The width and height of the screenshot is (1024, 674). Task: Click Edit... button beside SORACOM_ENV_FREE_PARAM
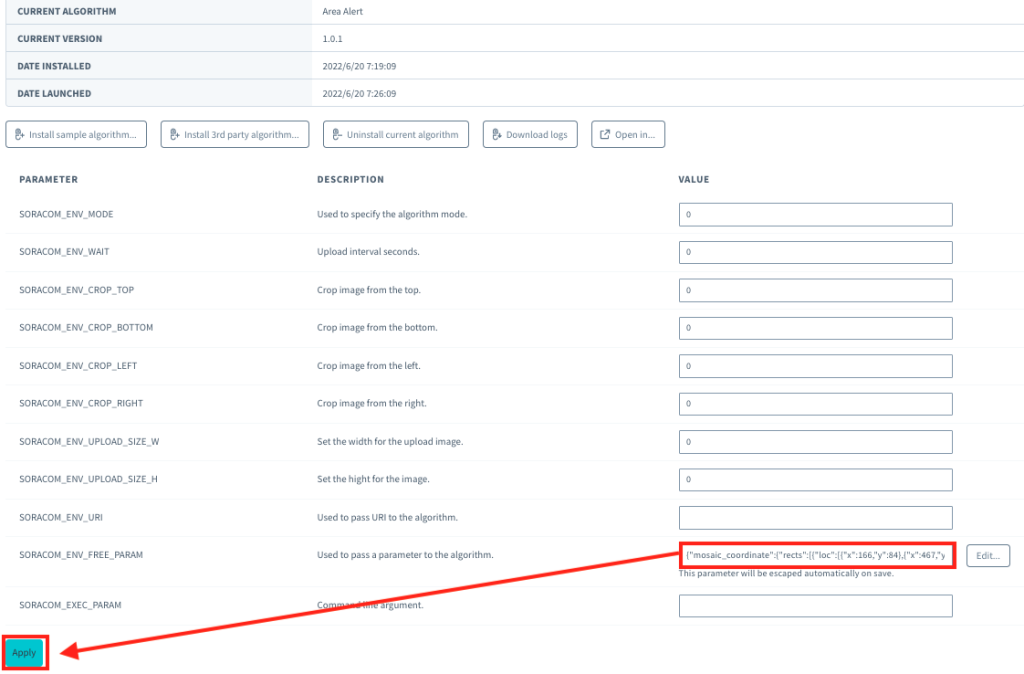click(988, 556)
